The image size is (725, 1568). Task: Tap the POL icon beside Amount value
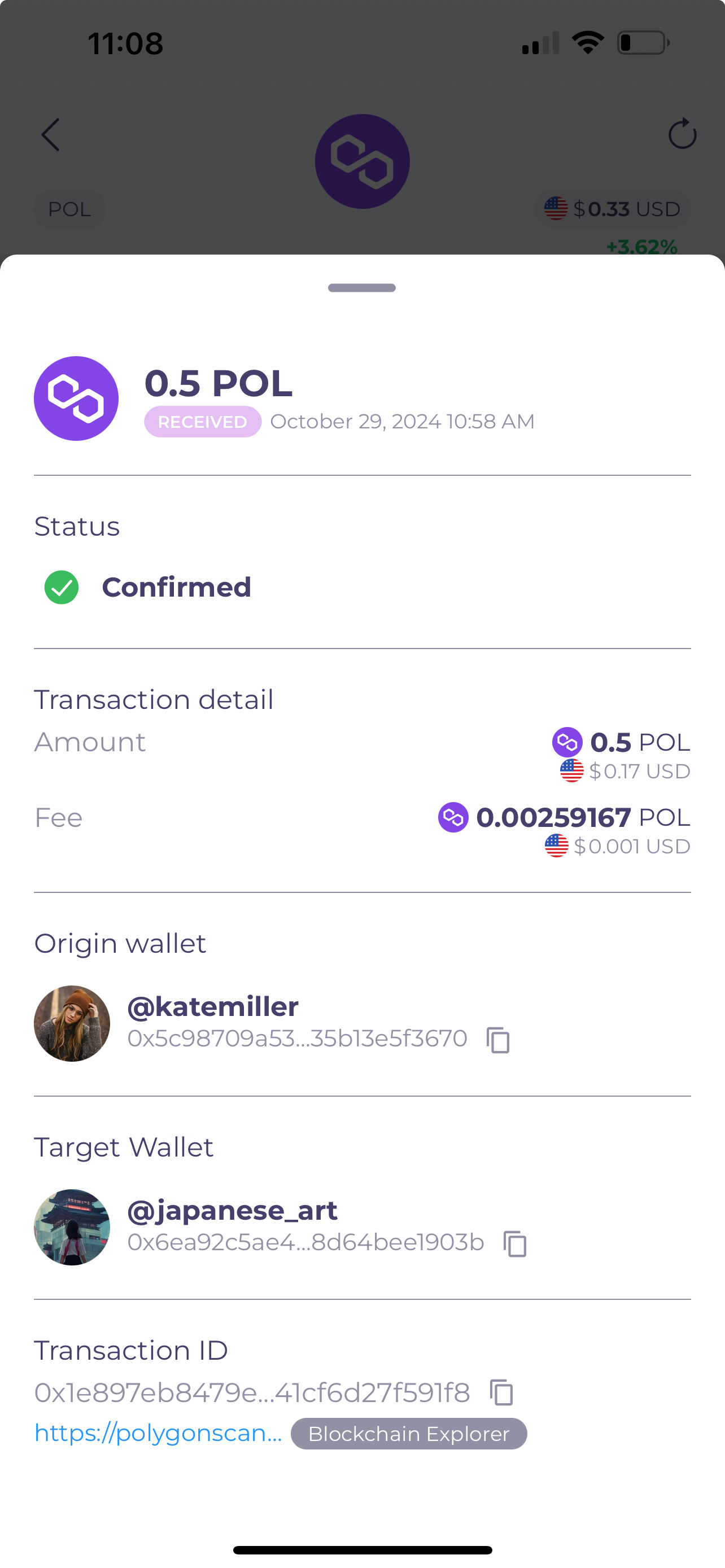(x=567, y=742)
